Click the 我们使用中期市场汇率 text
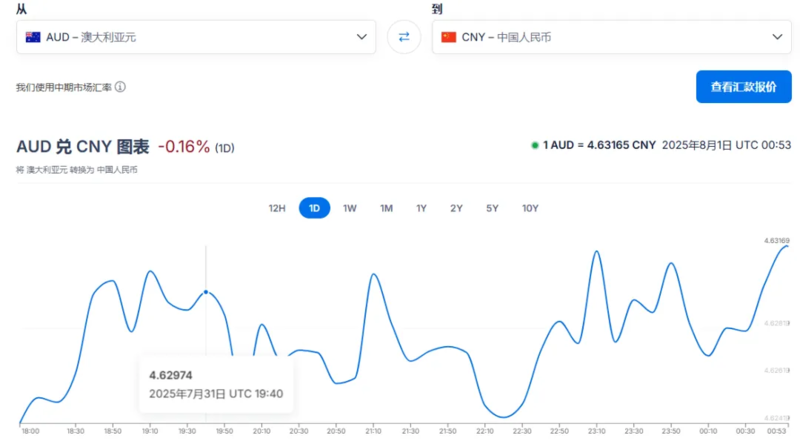 [x=64, y=87]
